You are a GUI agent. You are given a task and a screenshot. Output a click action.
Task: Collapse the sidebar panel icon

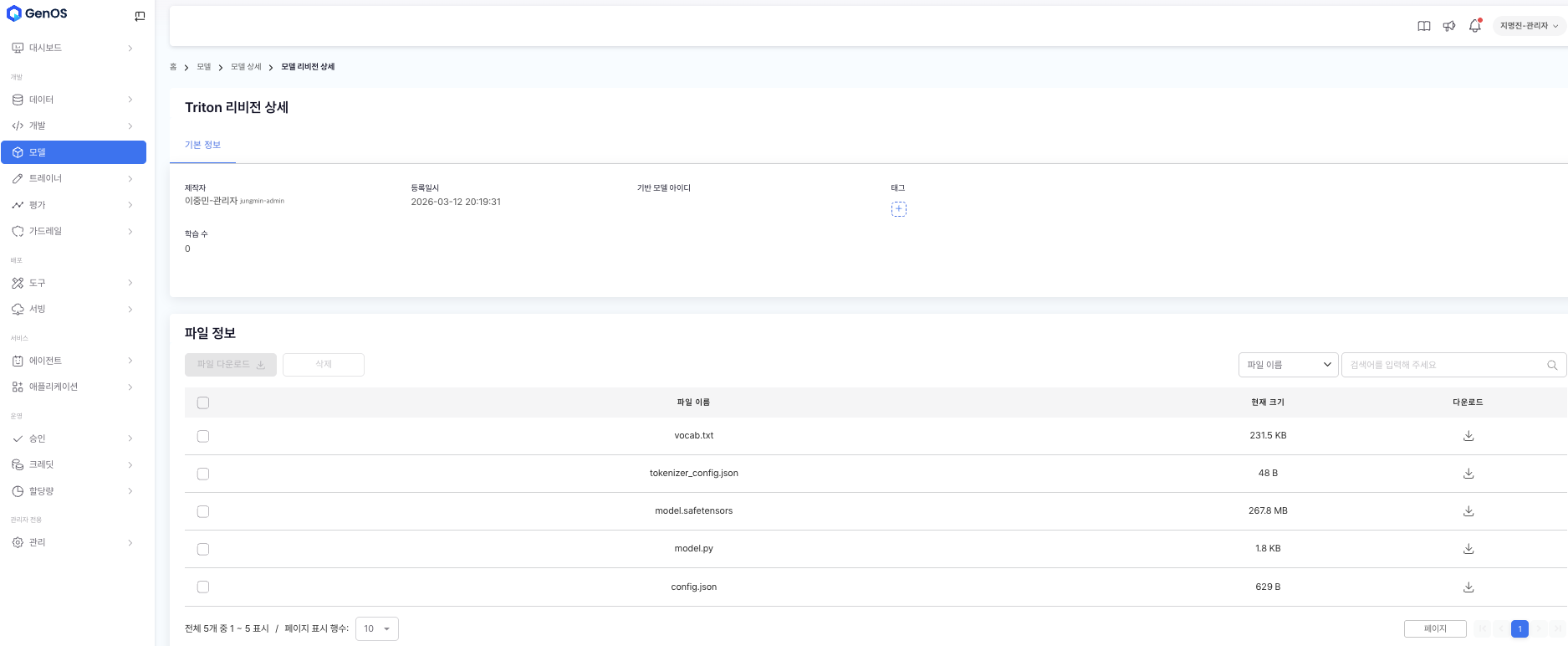point(140,16)
